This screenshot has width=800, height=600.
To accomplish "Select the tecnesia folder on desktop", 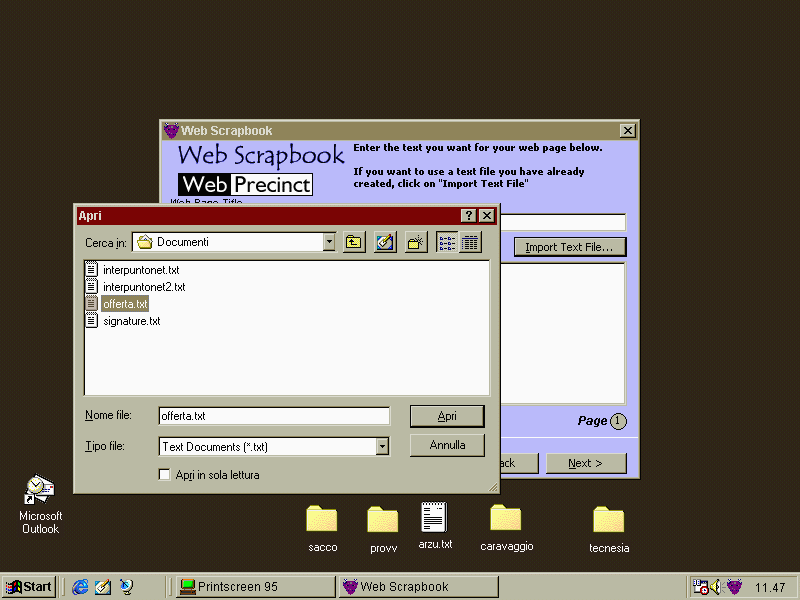I will (609, 530).
